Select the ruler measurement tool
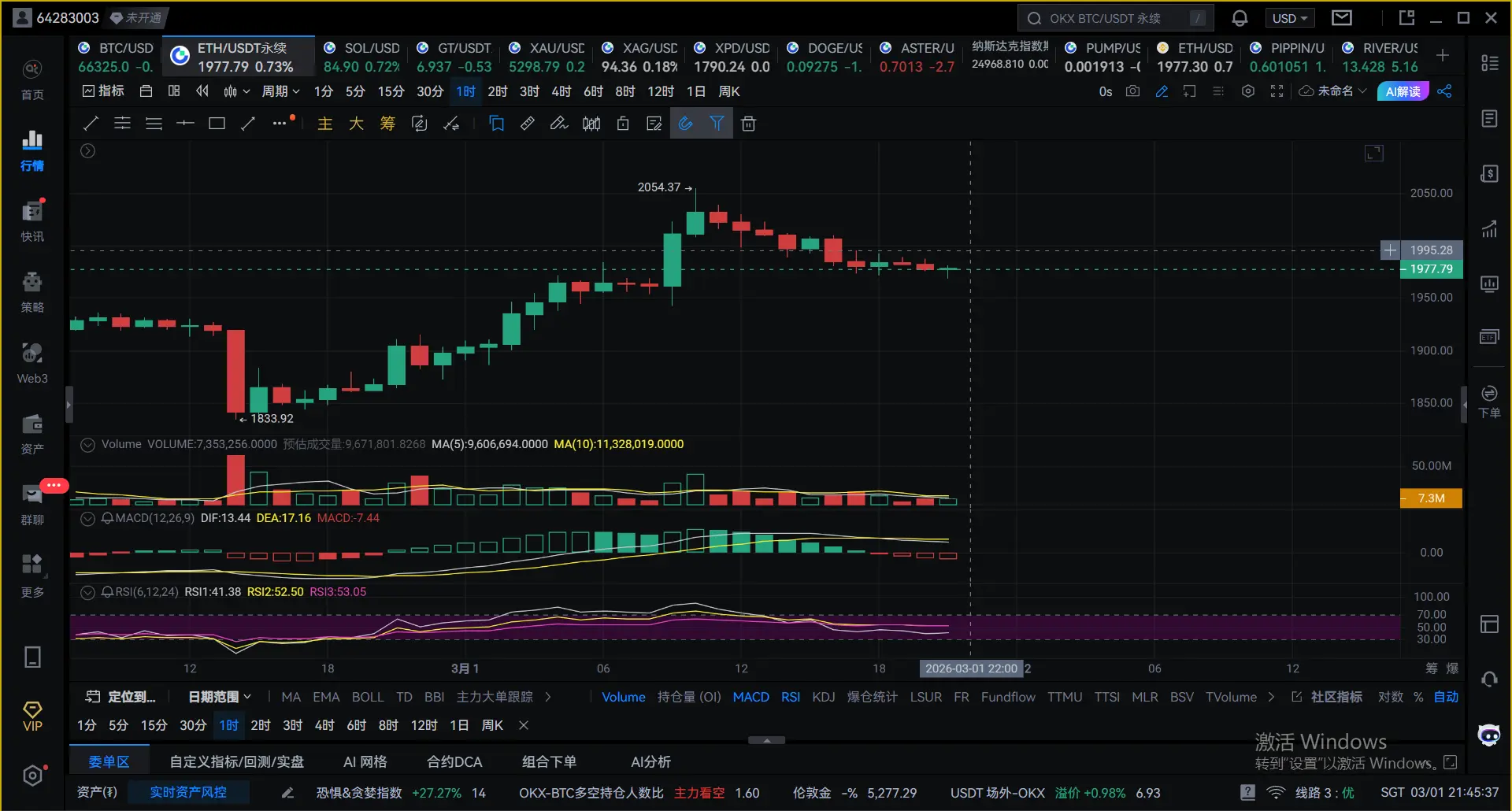Viewport: 1512px width, 811px height. [x=528, y=124]
